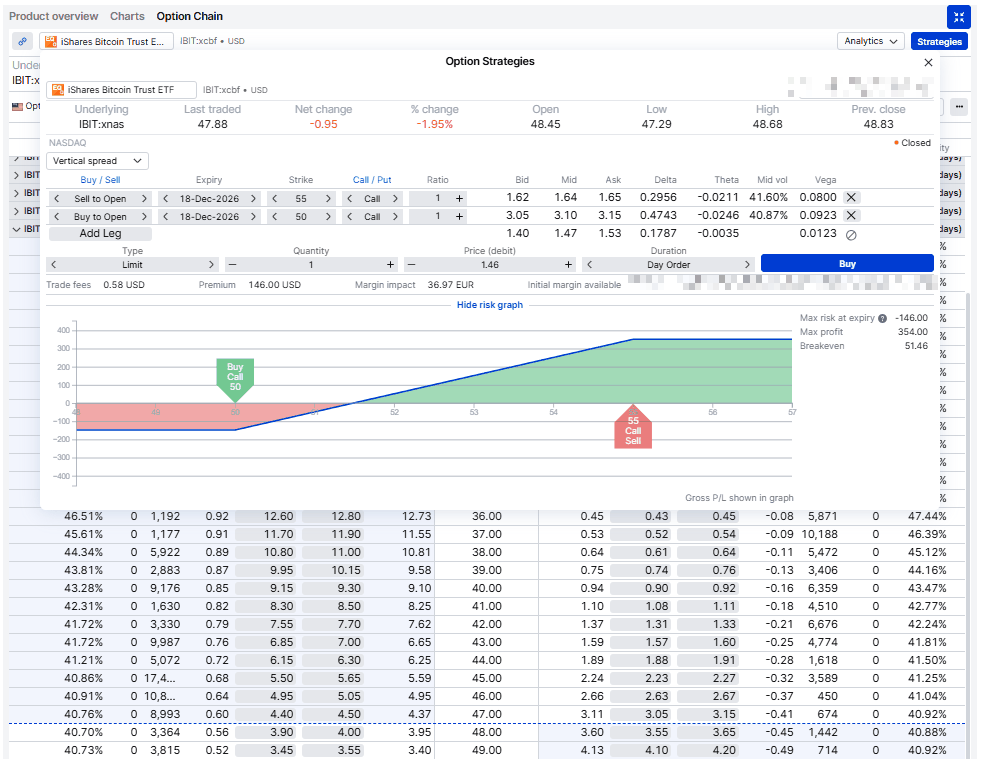This screenshot has height=759, width=981.
Task: Decrease the debit price with minus
Action: 411,265
